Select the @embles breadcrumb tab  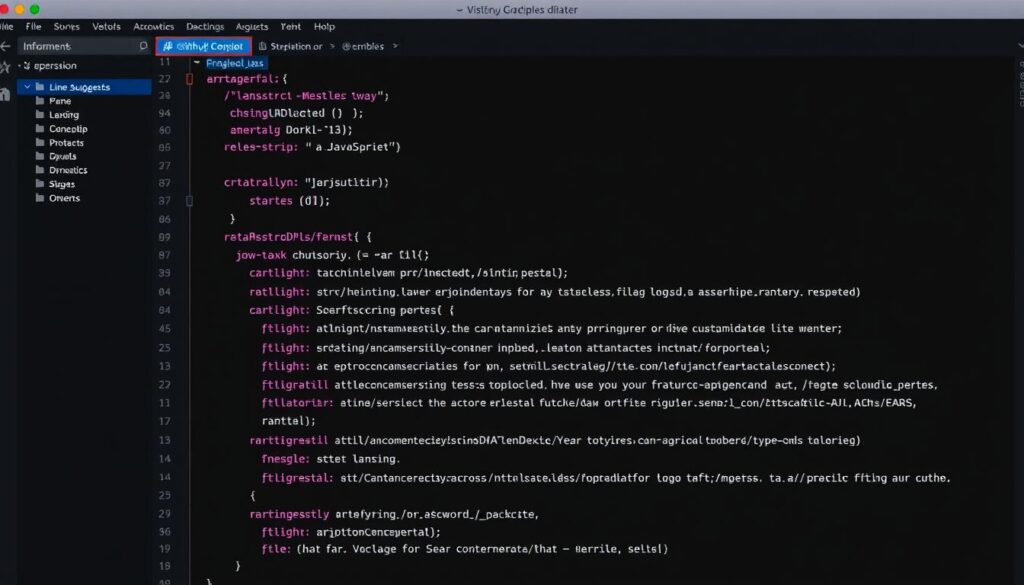tap(363, 46)
